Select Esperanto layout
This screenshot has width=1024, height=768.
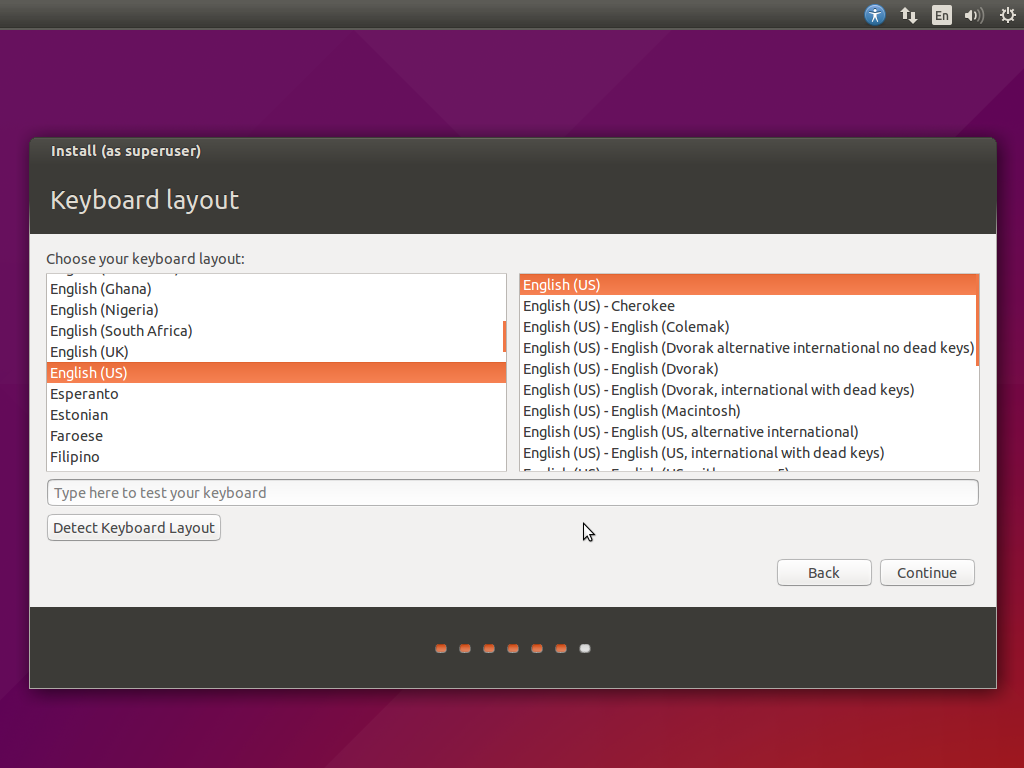[x=275, y=394]
